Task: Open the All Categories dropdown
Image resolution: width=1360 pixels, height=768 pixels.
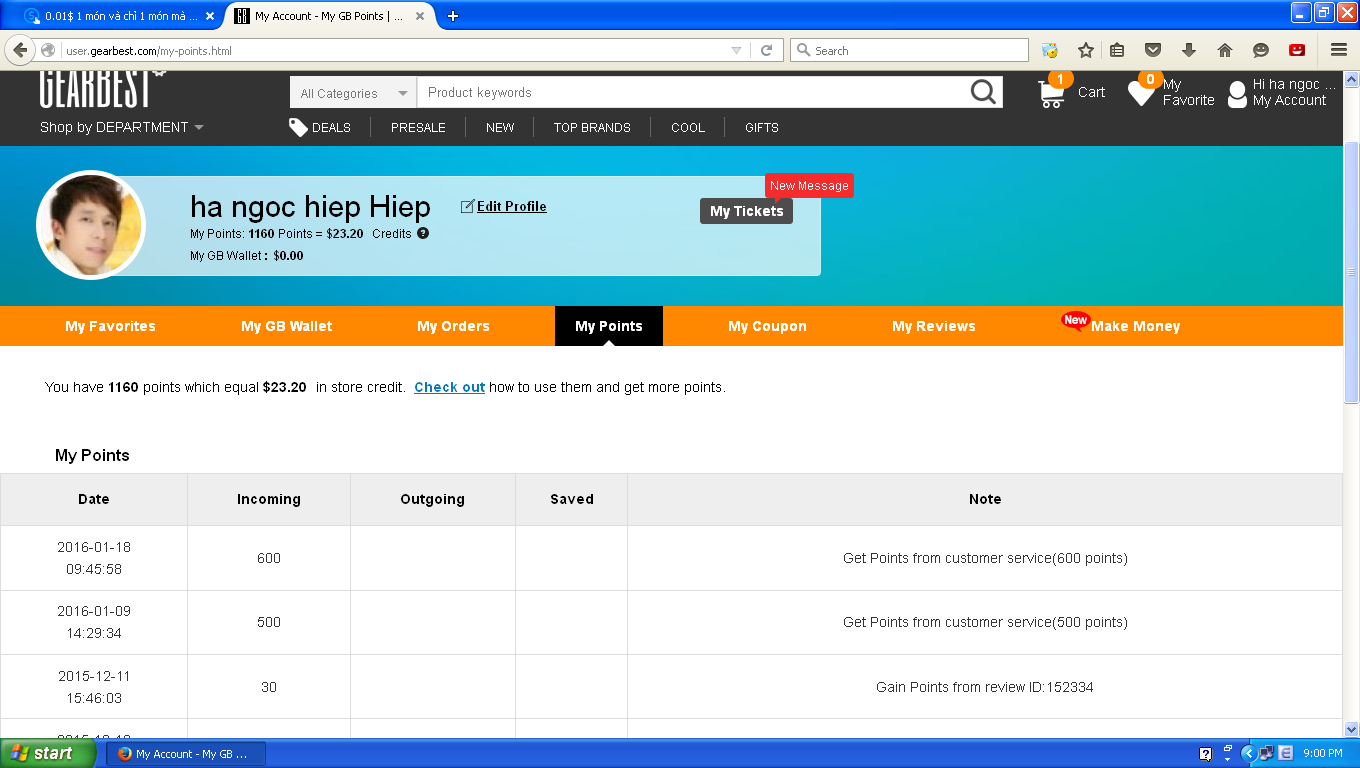Action: click(x=353, y=93)
